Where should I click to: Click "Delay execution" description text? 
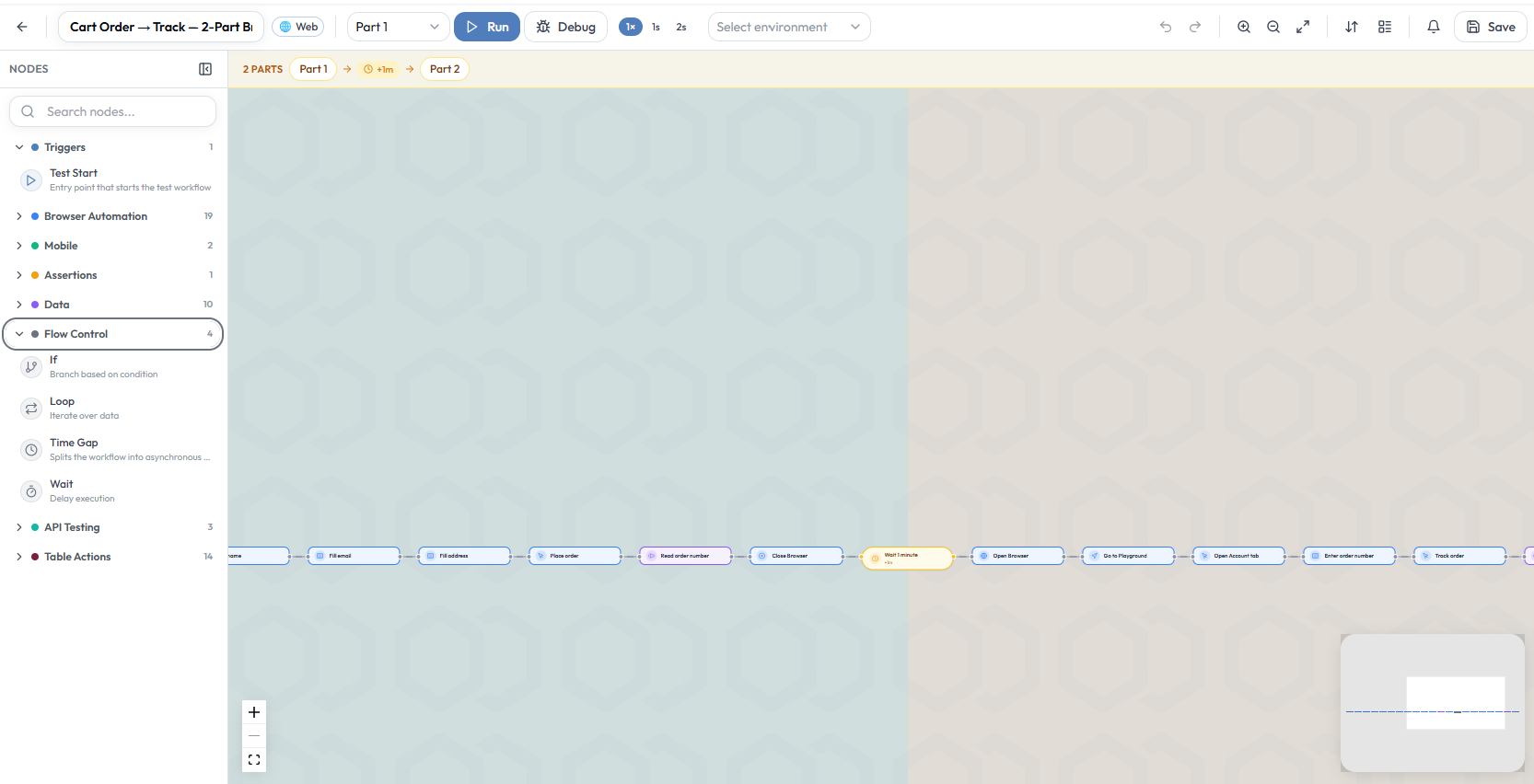pyautogui.click(x=82, y=499)
